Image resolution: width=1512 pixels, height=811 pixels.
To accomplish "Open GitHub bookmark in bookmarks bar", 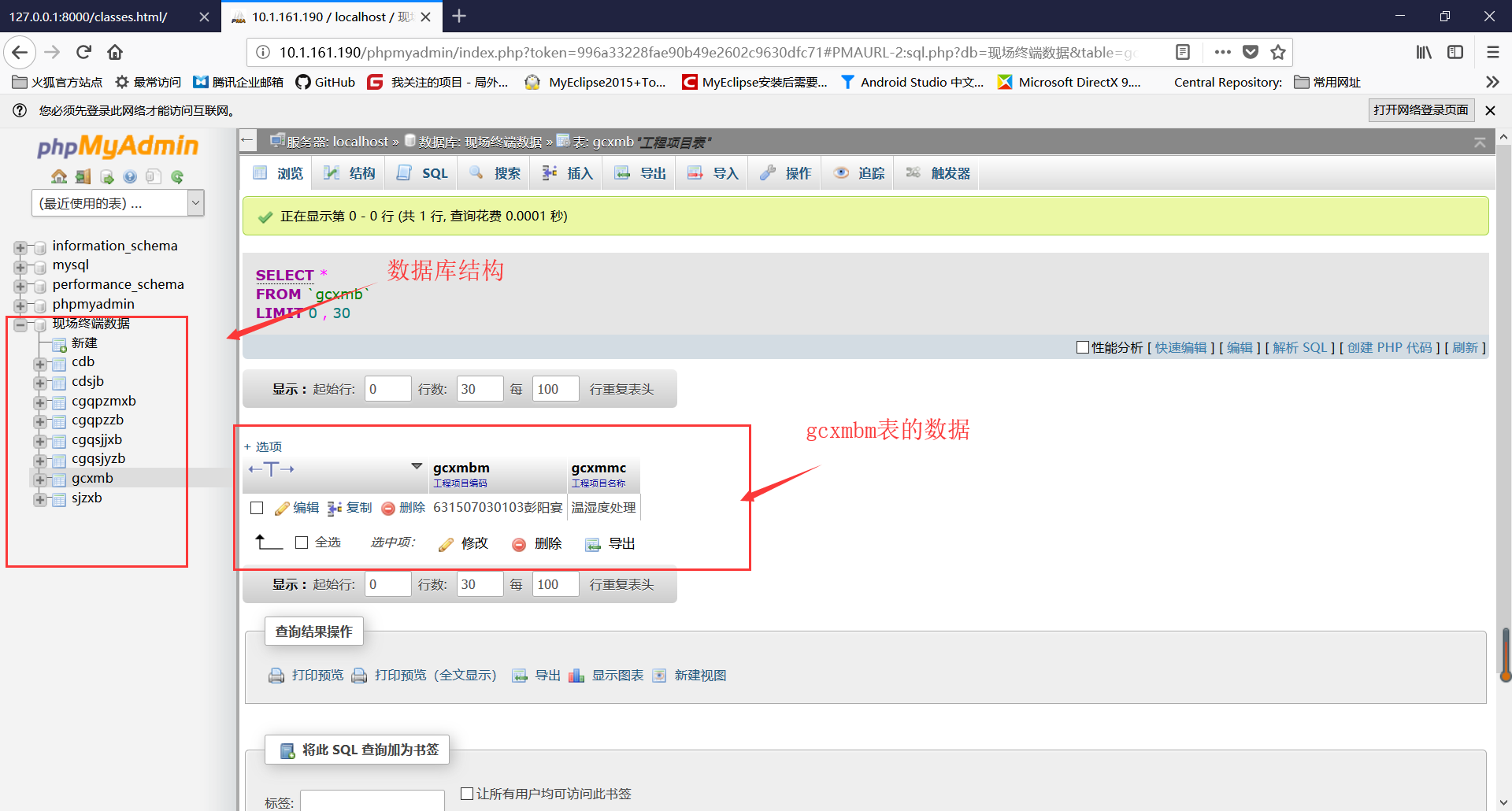I will [x=325, y=82].
